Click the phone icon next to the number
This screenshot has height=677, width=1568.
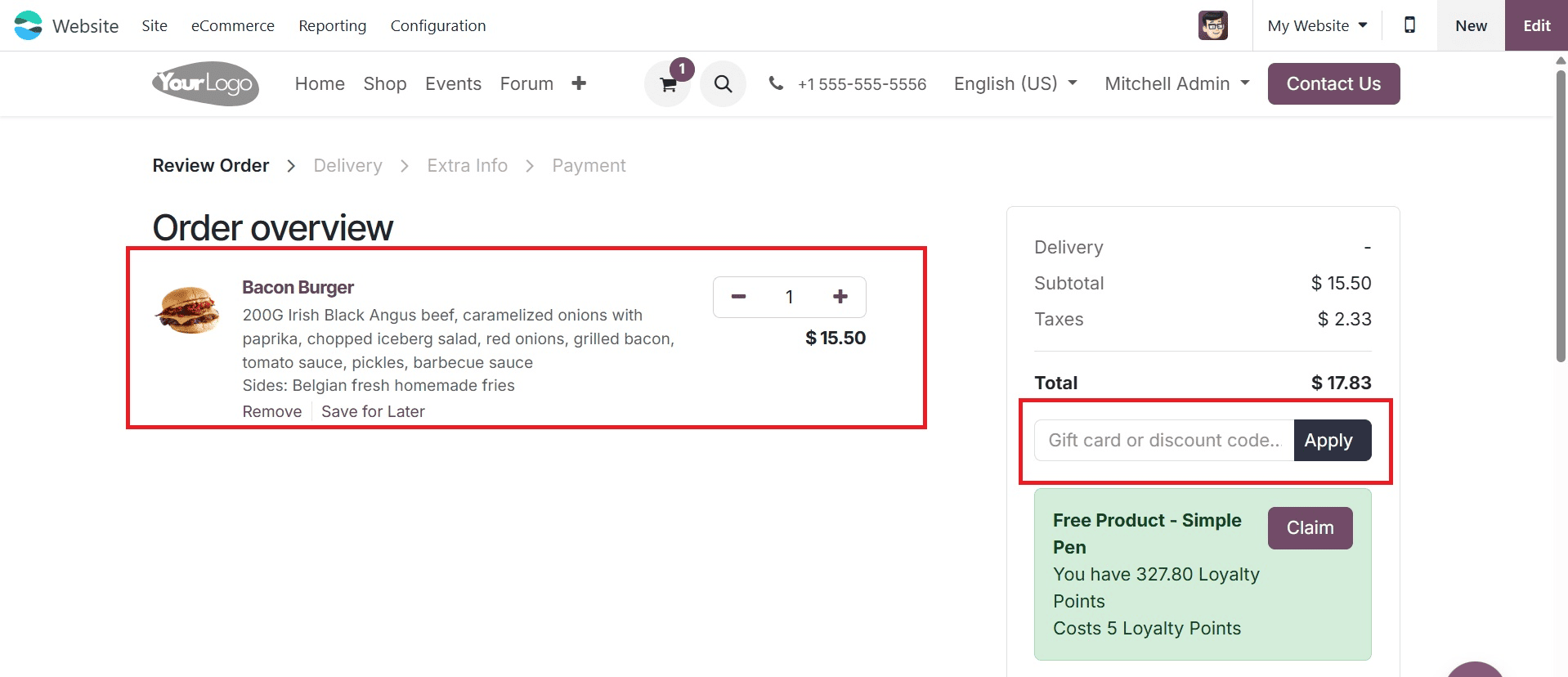click(775, 83)
